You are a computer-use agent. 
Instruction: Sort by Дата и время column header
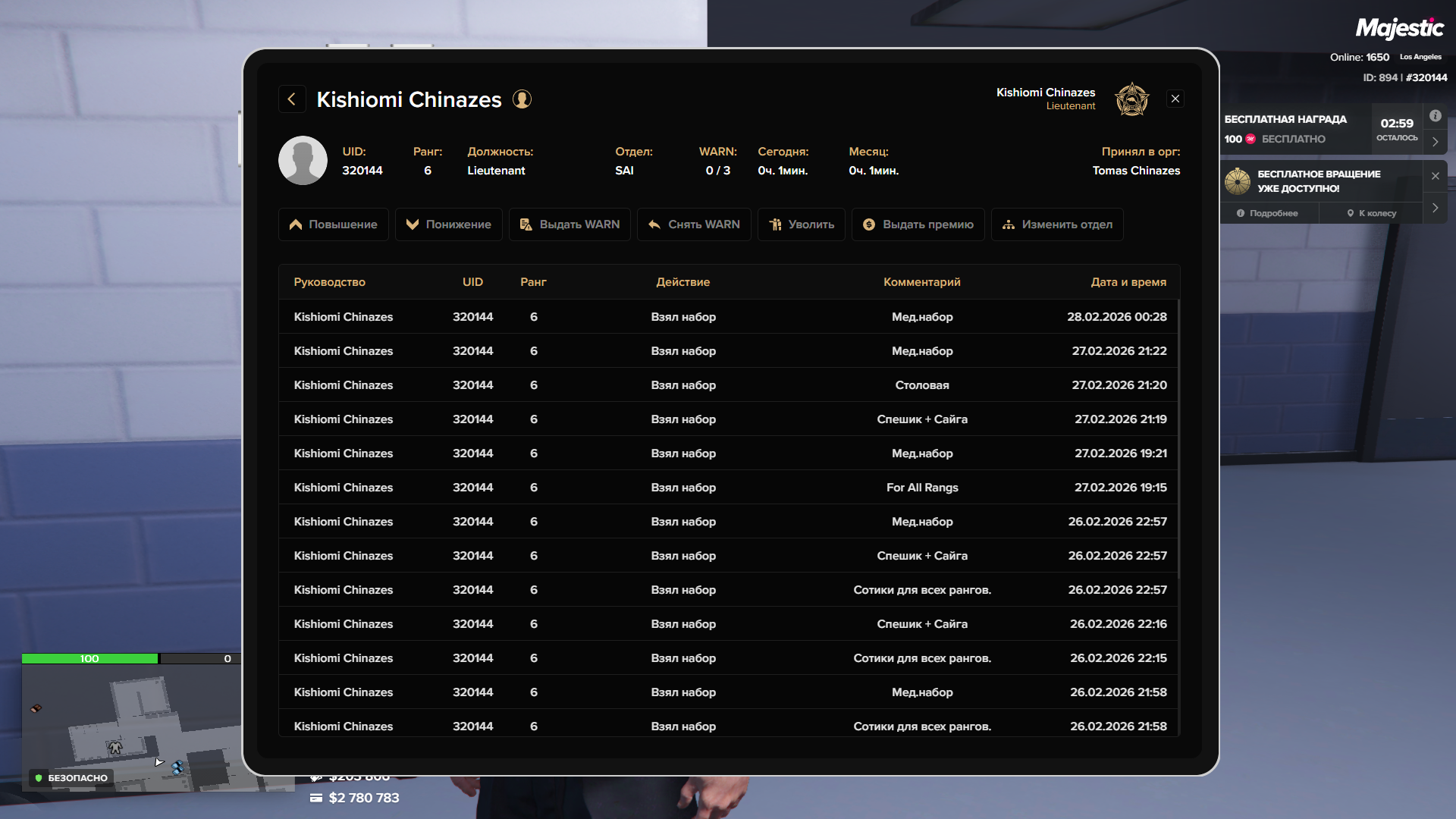[1128, 282]
